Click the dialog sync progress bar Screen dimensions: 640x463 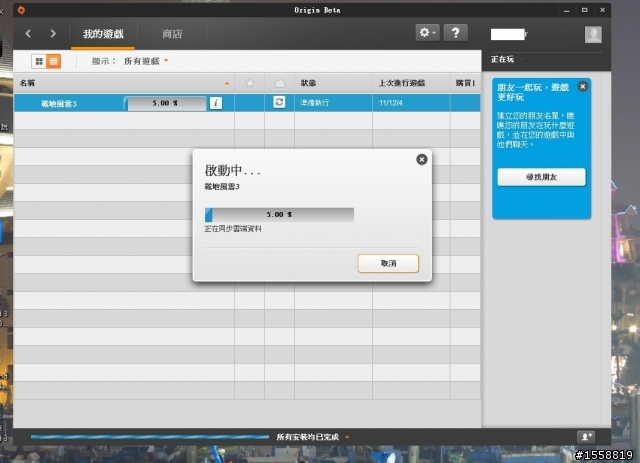(x=279, y=214)
